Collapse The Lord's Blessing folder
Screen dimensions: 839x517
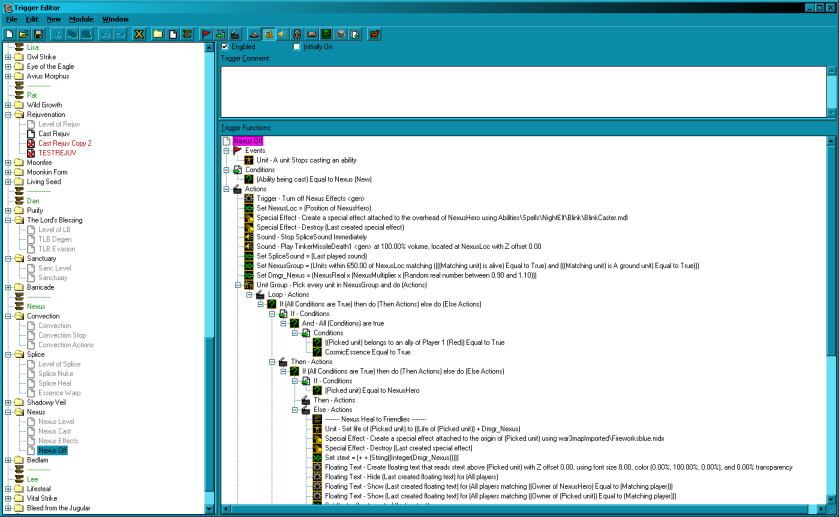8,220
